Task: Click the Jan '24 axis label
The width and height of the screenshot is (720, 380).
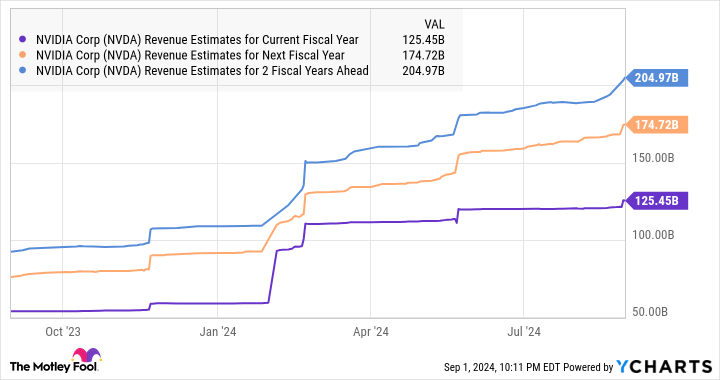Action: pos(218,332)
